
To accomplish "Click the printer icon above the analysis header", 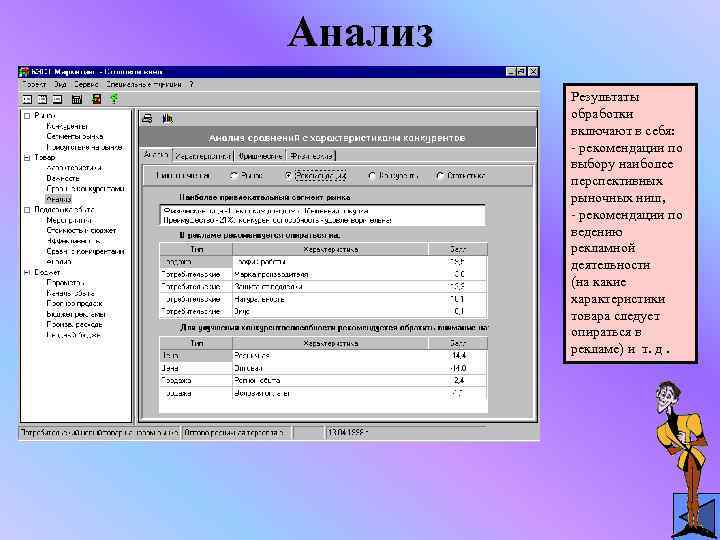I will coord(147,119).
